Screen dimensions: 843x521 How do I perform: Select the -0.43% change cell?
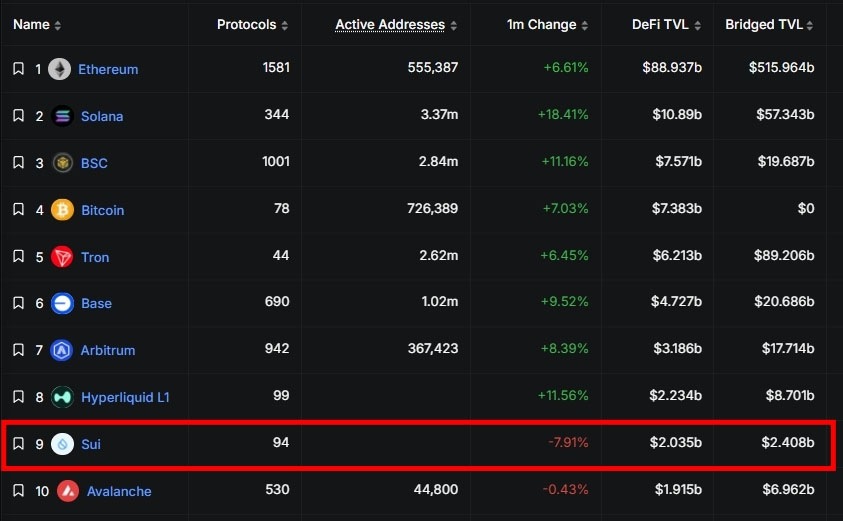click(x=566, y=489)
